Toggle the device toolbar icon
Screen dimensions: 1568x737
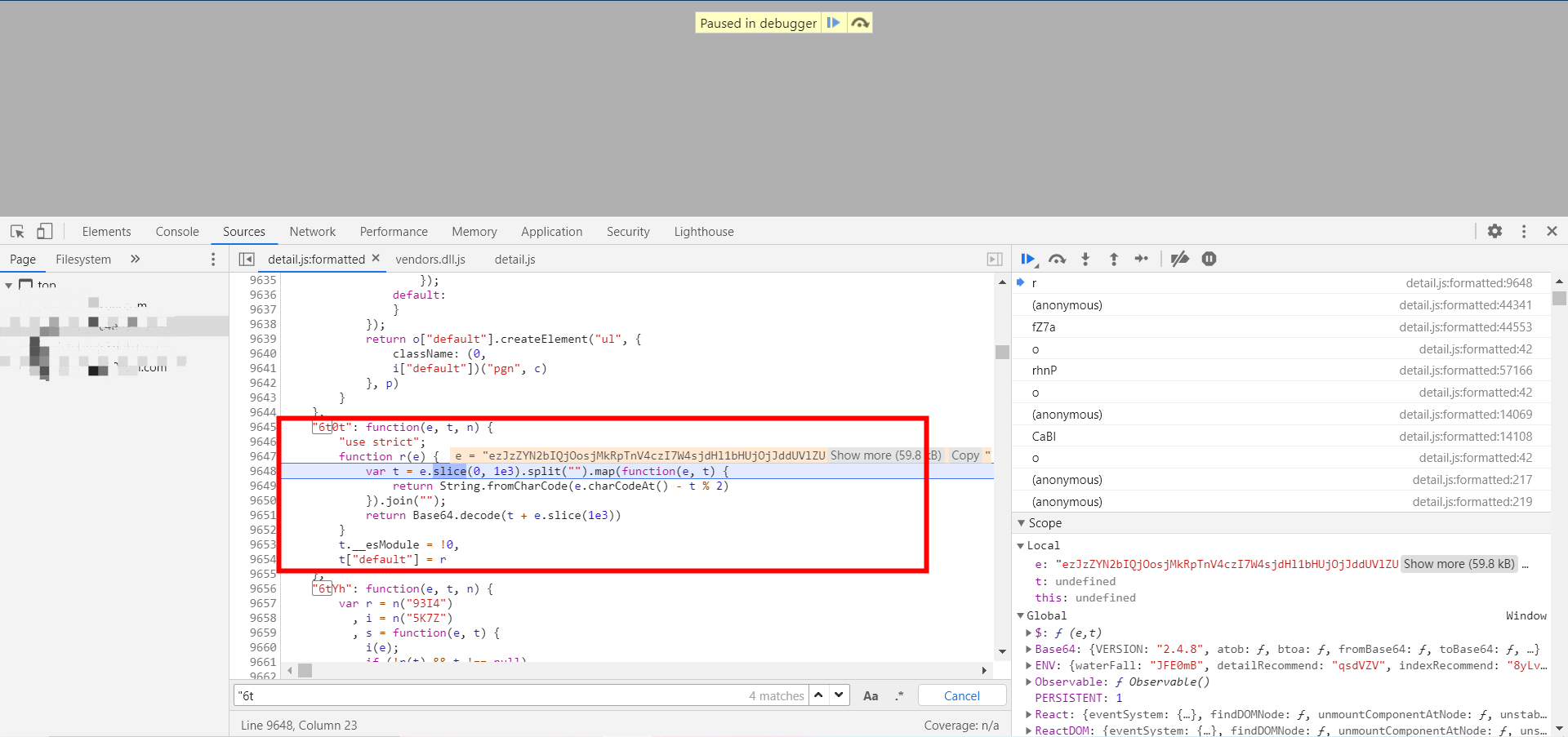[44, 231]
